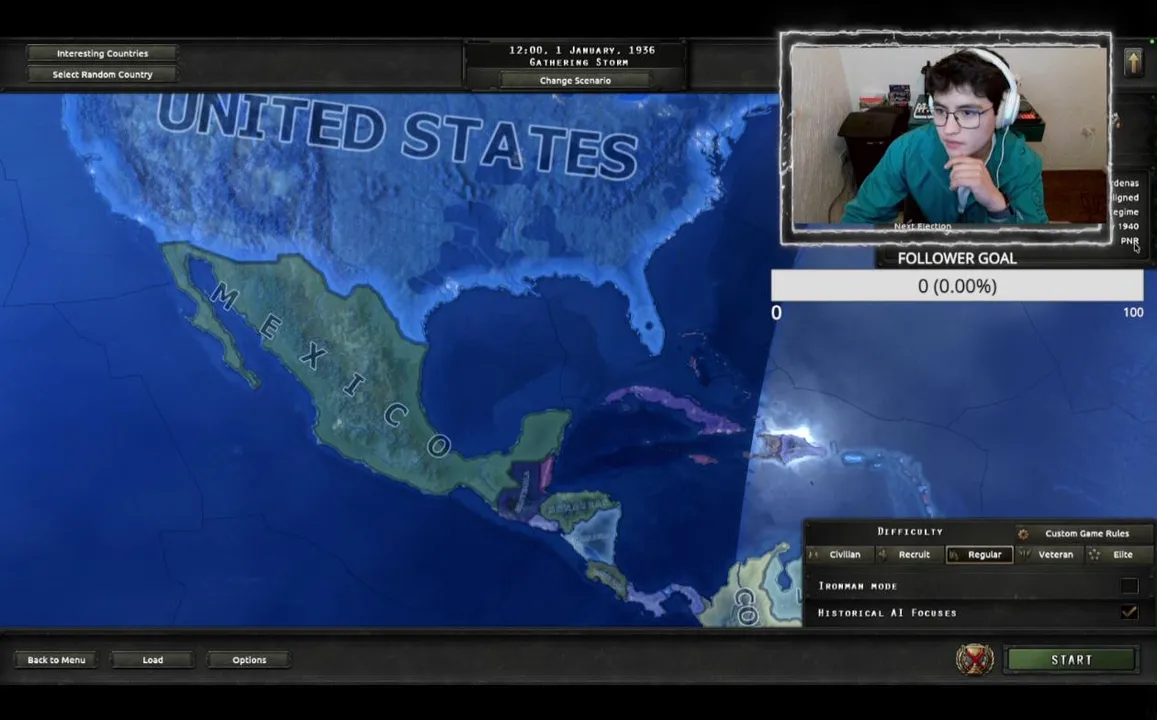Screen dimensions: 1157x720
Task: Select the United States on the map
Action: point(398,184)
